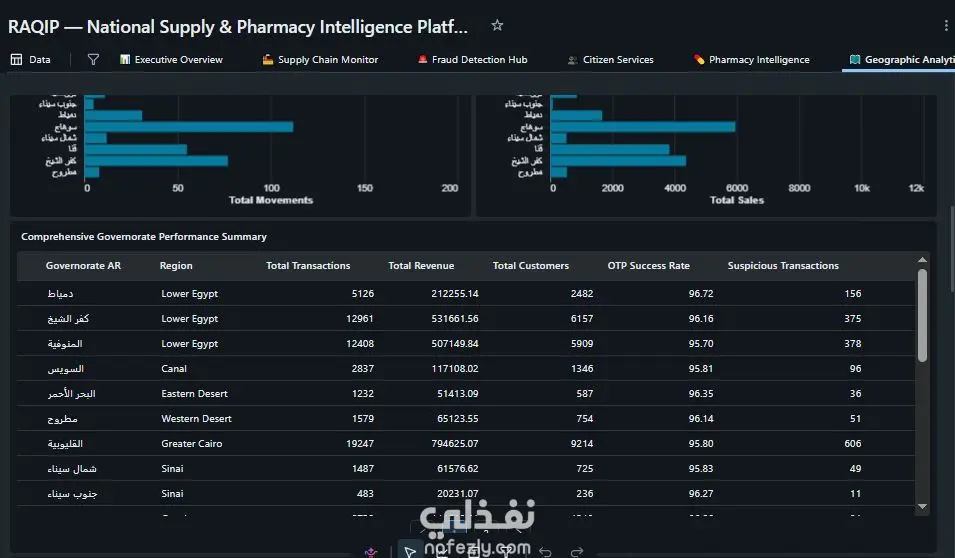
Task: Sort table by OTP Success Rate header
Action: 648,266
